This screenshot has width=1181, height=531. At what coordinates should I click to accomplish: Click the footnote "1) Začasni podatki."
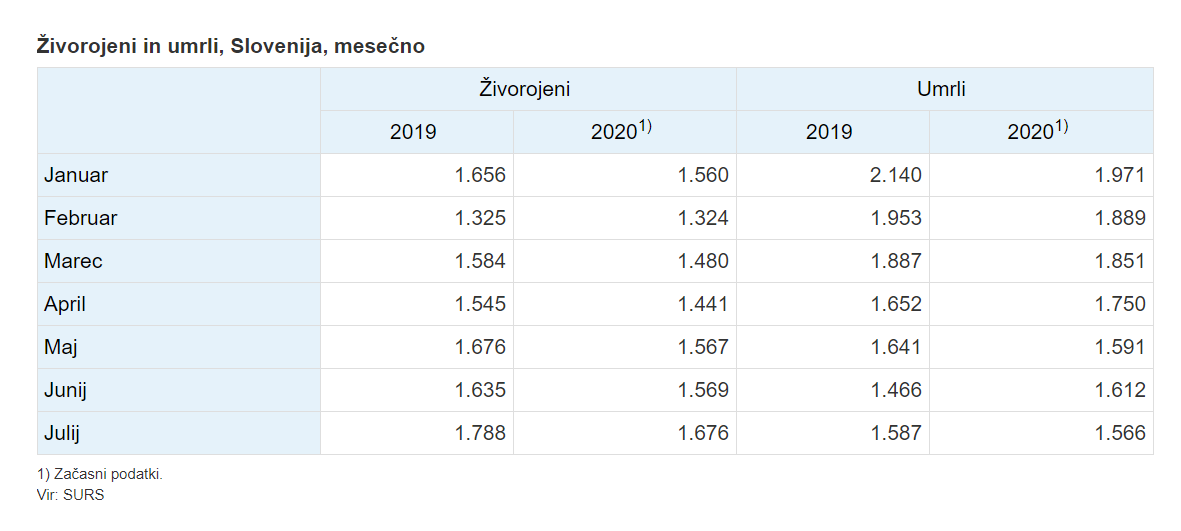tap(99, 474)
